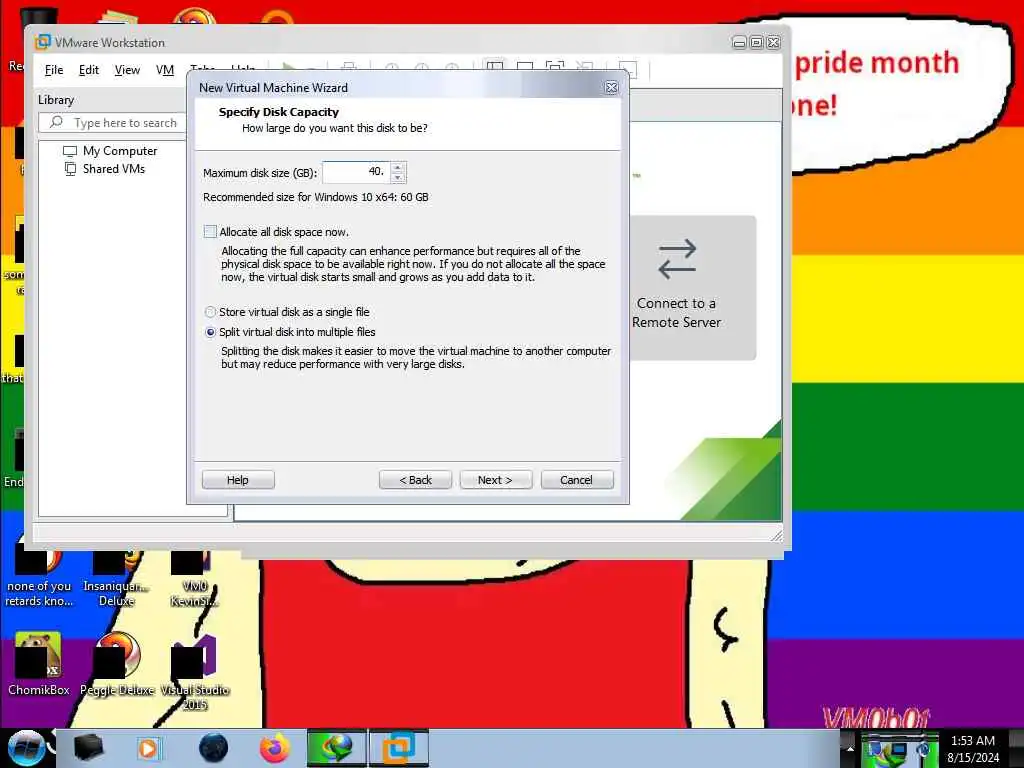1024x768 pixels.
Task: Open the VM menu
Action: pyautogui.click(x=165, y=70)
